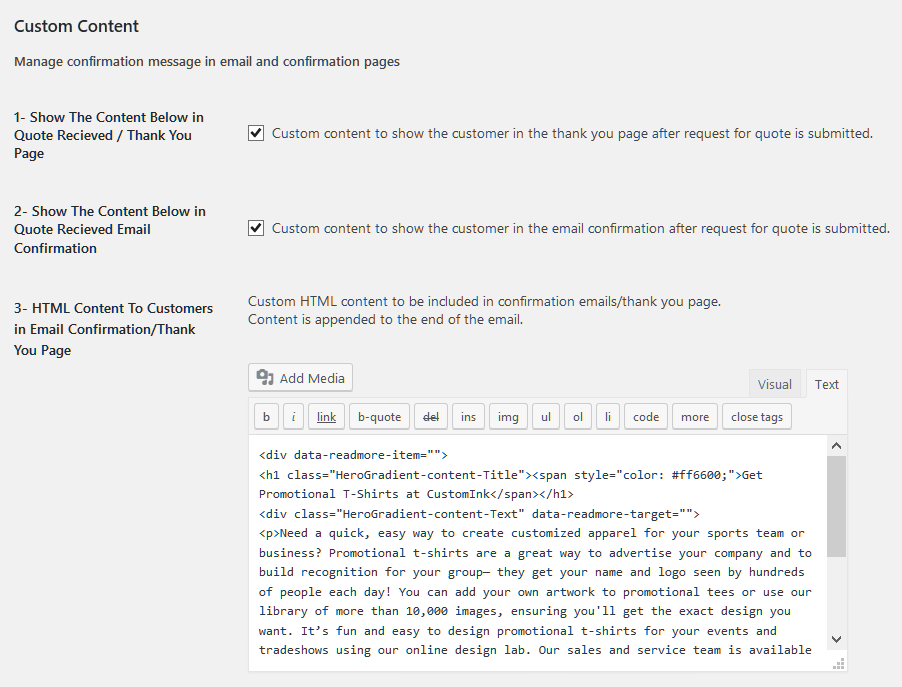
Task: Insert a list item with li
Action: (607, 417)
